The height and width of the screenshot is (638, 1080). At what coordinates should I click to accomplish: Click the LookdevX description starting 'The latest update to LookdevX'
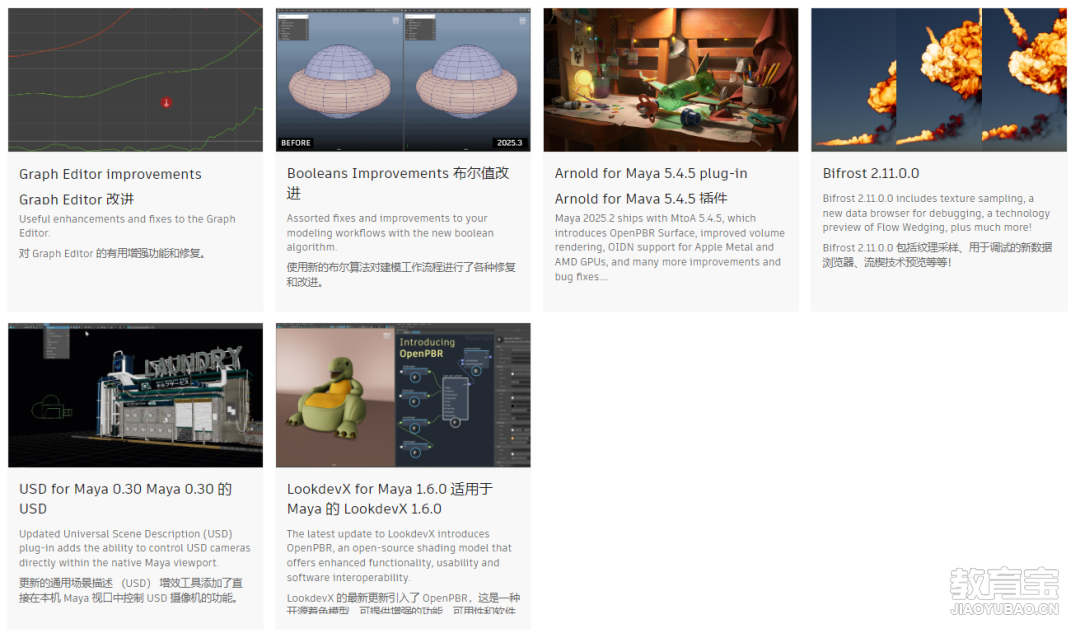click(x=399, y=556)
